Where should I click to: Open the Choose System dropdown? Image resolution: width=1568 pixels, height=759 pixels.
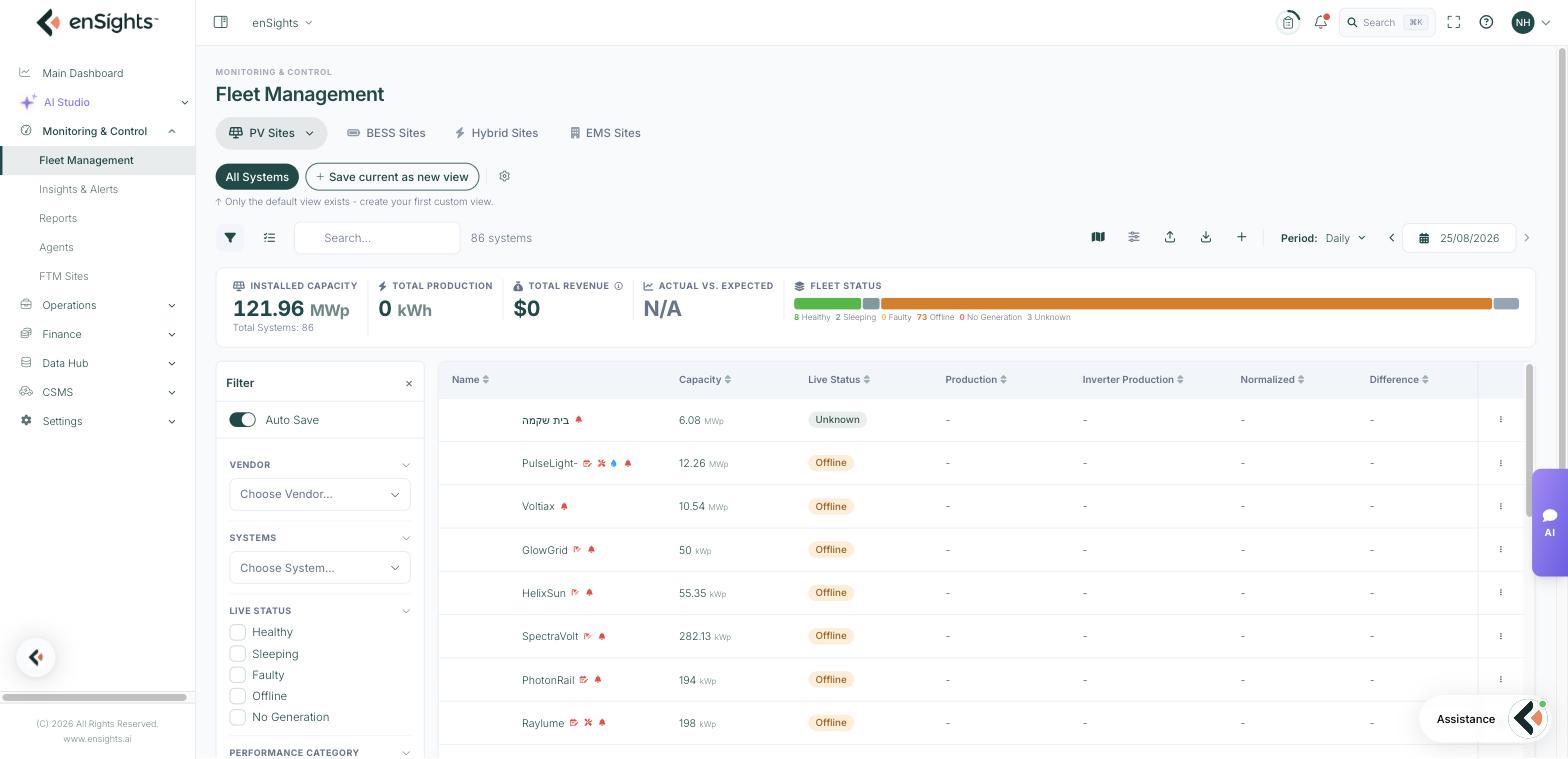[320, 568]
